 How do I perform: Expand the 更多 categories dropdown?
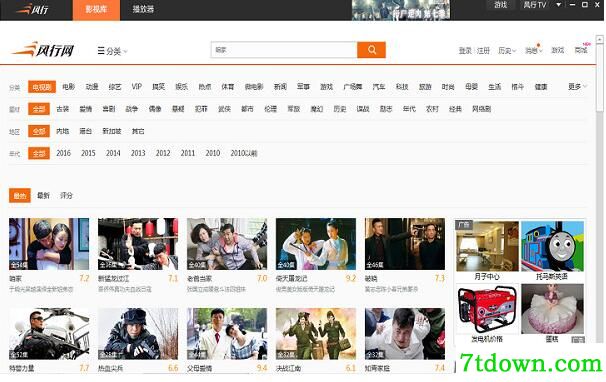577,87
